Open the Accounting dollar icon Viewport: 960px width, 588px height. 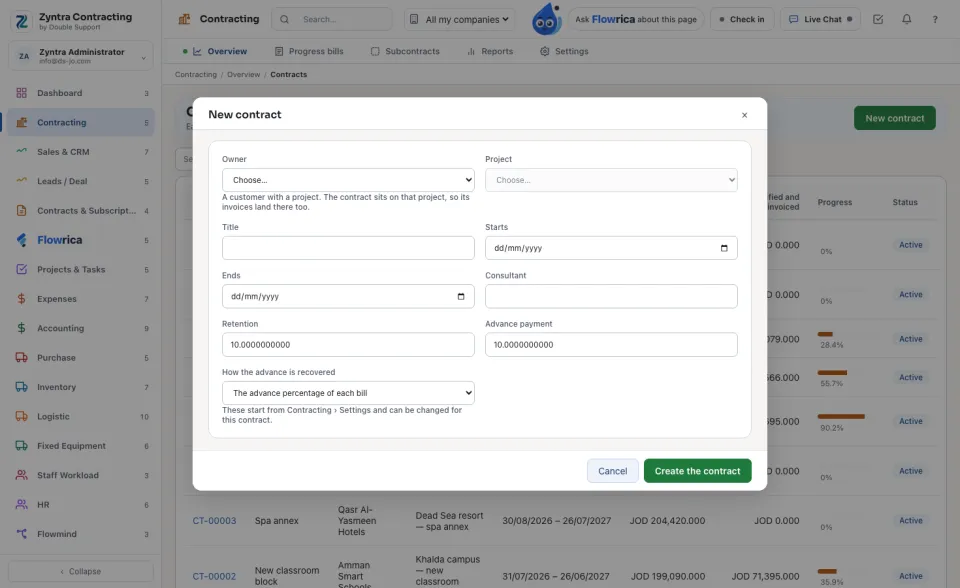(x=21, y=328)
